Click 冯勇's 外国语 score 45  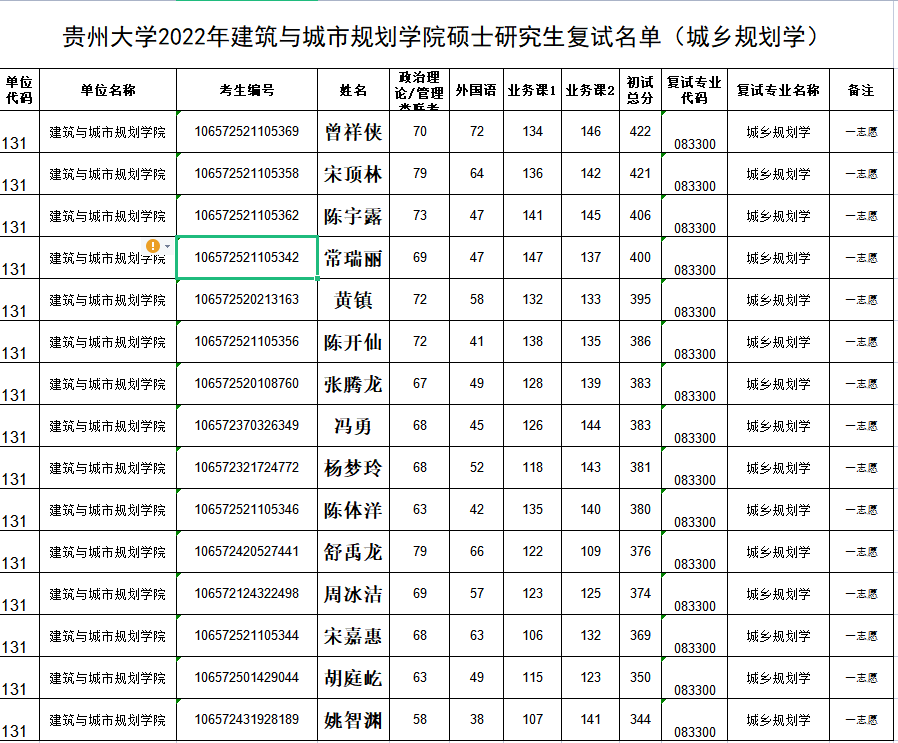[x=476, y=426]
